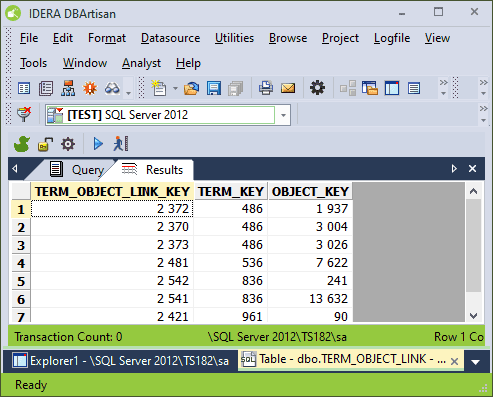
Task: Open query options gear icon
Action: tap(68, 144)
